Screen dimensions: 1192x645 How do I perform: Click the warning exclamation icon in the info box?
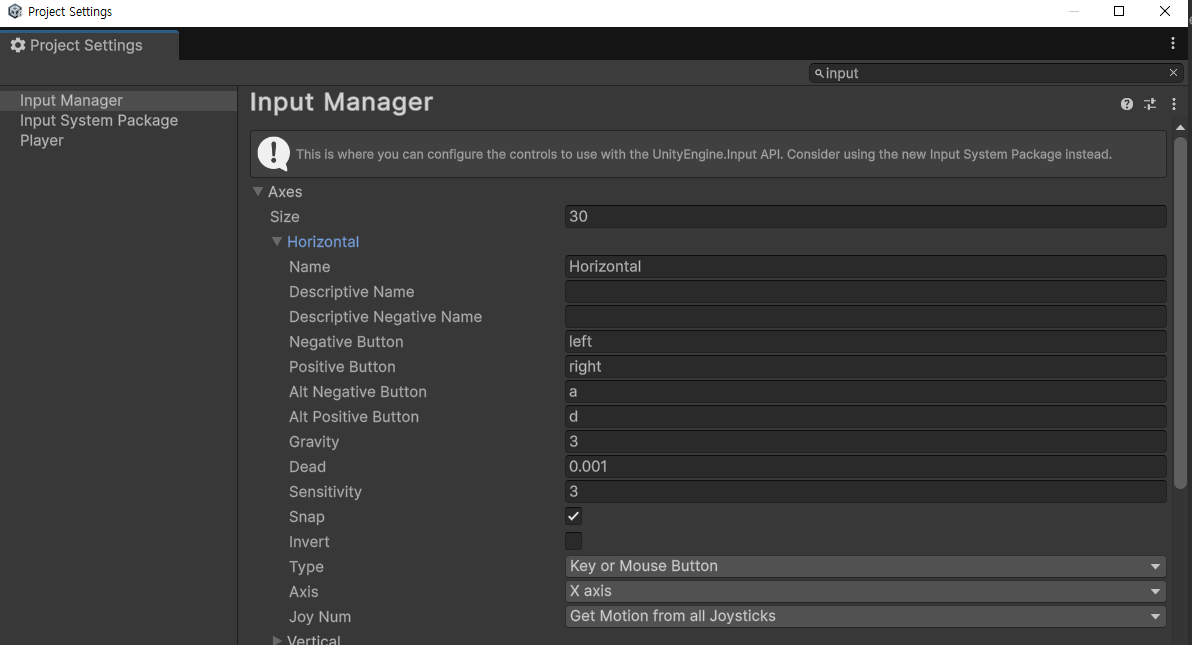274,154
